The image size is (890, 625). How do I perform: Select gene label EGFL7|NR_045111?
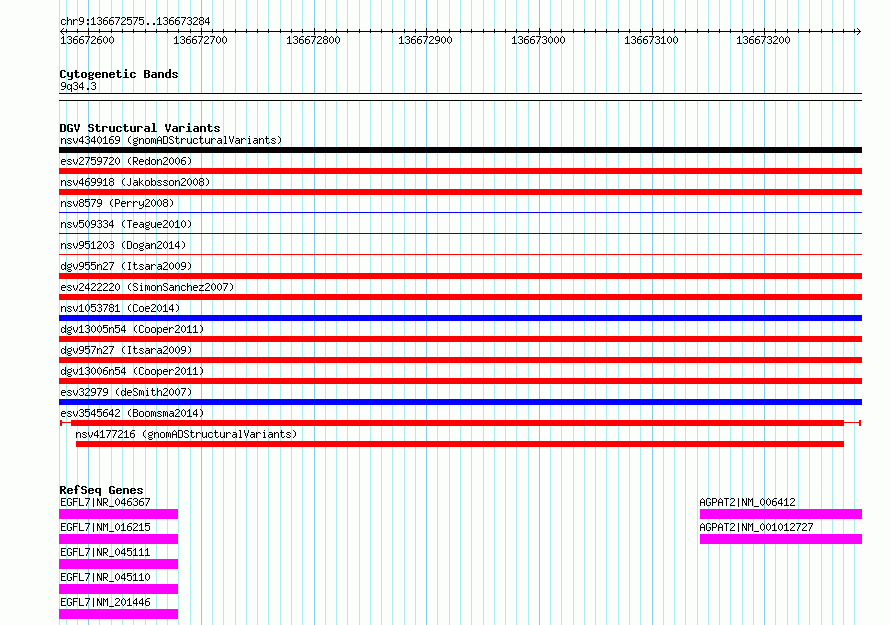click(x=105, y=552)
